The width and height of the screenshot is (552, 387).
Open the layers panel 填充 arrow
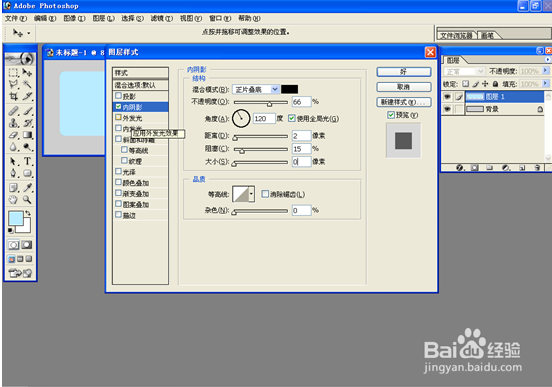click(545, 83)
